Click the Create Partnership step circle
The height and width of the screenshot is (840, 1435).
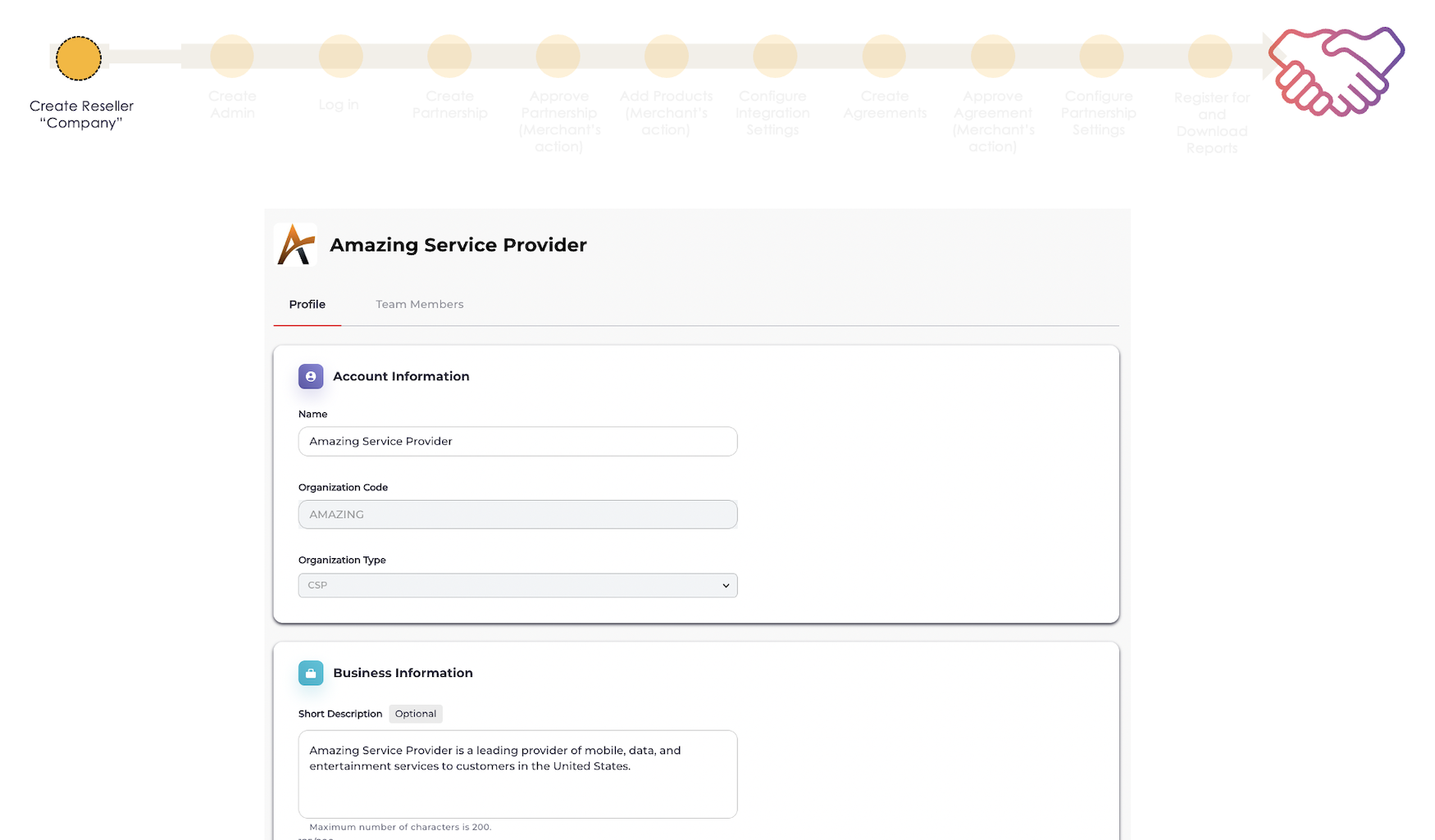(x=449, y=57)
